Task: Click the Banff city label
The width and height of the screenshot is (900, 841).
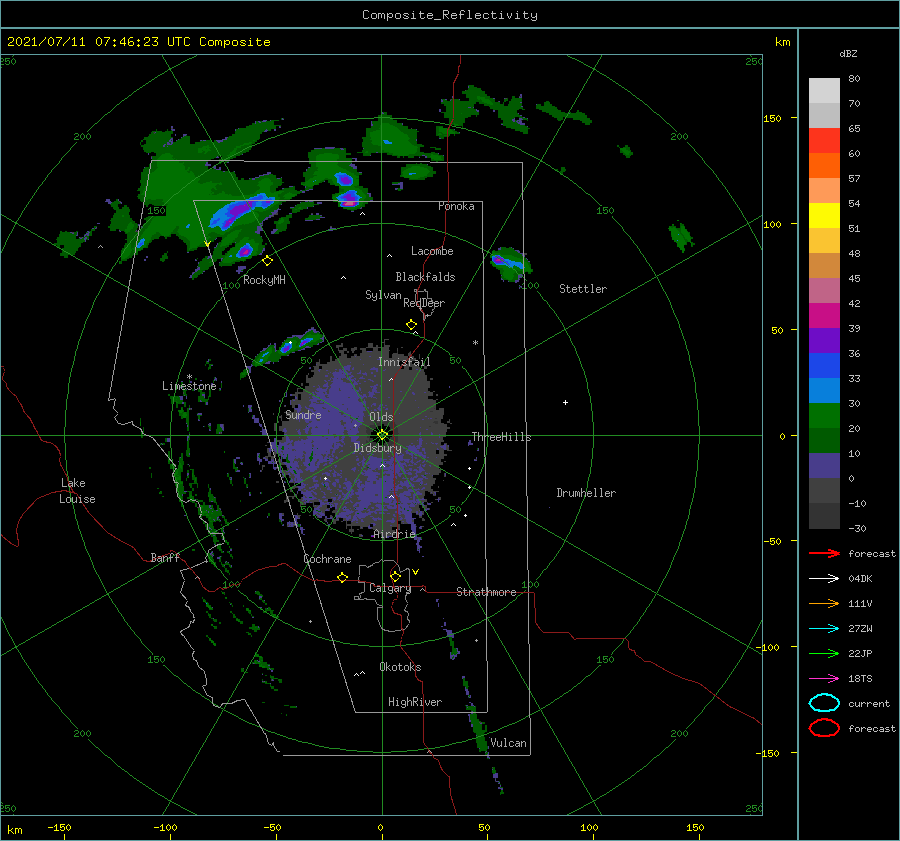Action: (x=165, y=558)
